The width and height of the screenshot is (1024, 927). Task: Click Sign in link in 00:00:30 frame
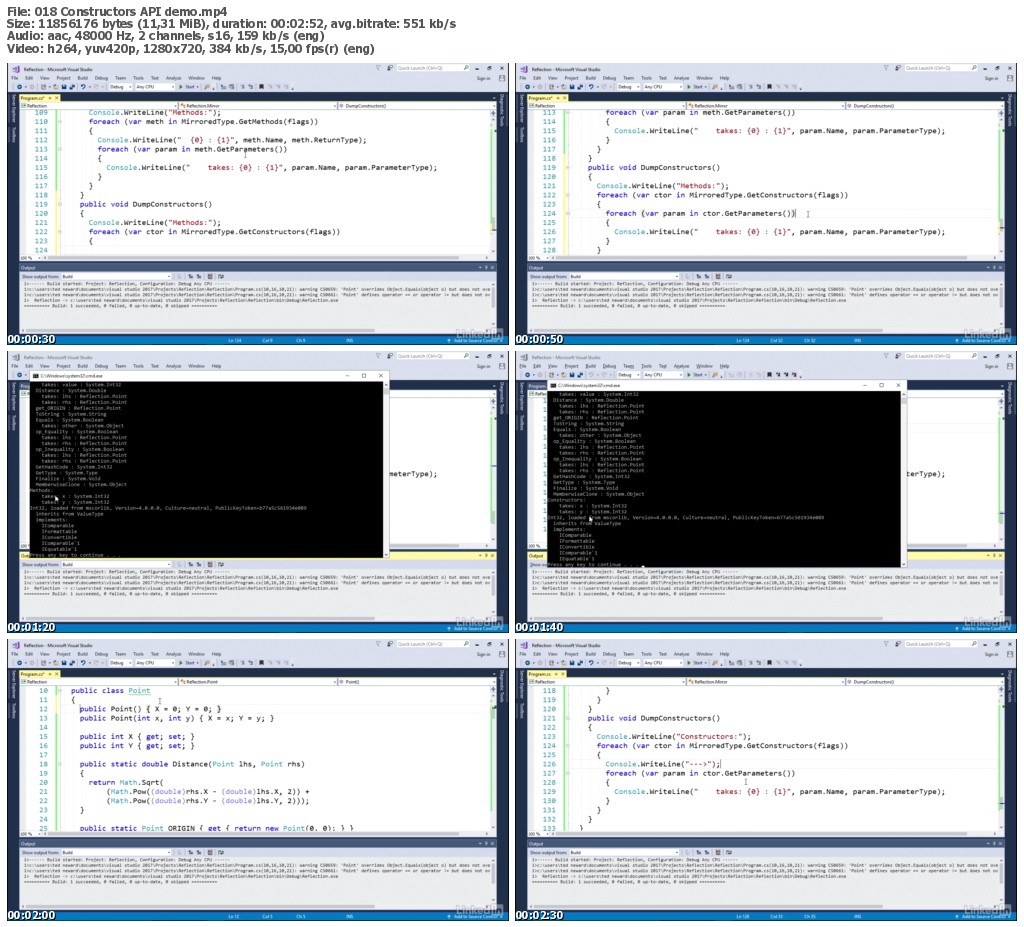coord(483,78)
